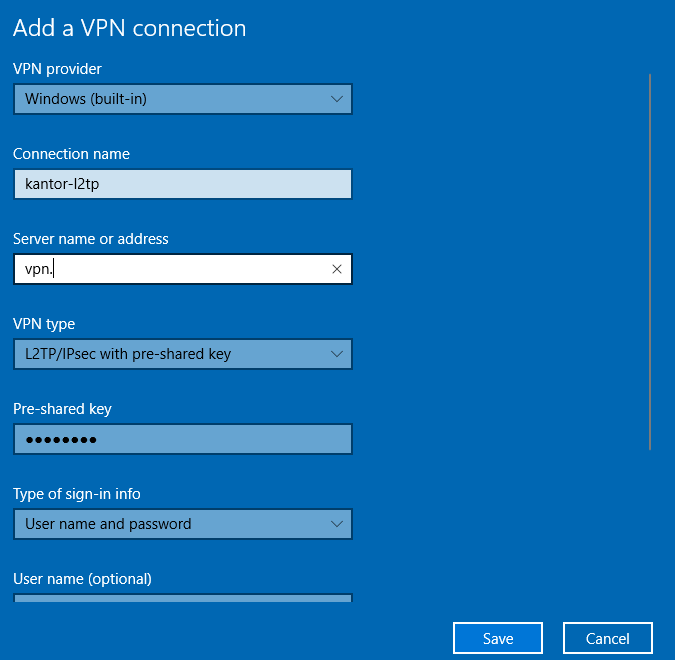Click the chevron on User name and password
This screenshot has height=660, width=675.
tap(337, 524)
